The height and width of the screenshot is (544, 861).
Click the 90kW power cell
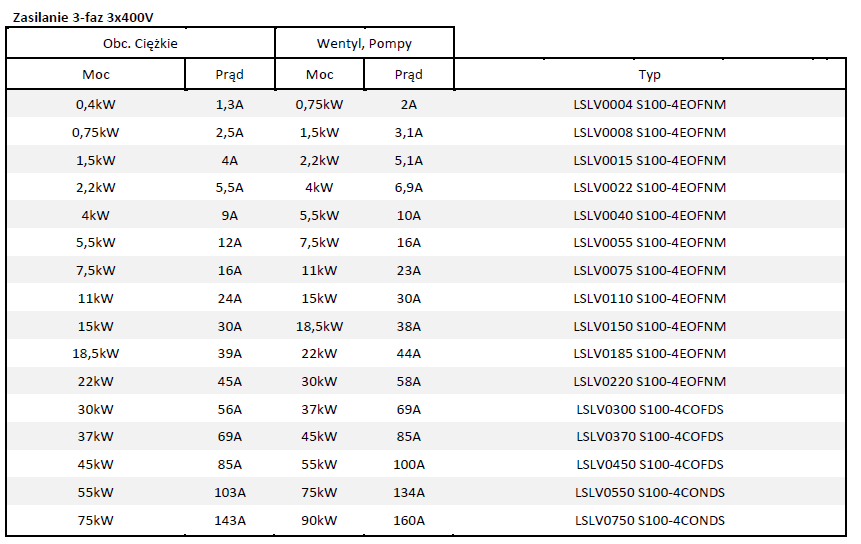320,520
